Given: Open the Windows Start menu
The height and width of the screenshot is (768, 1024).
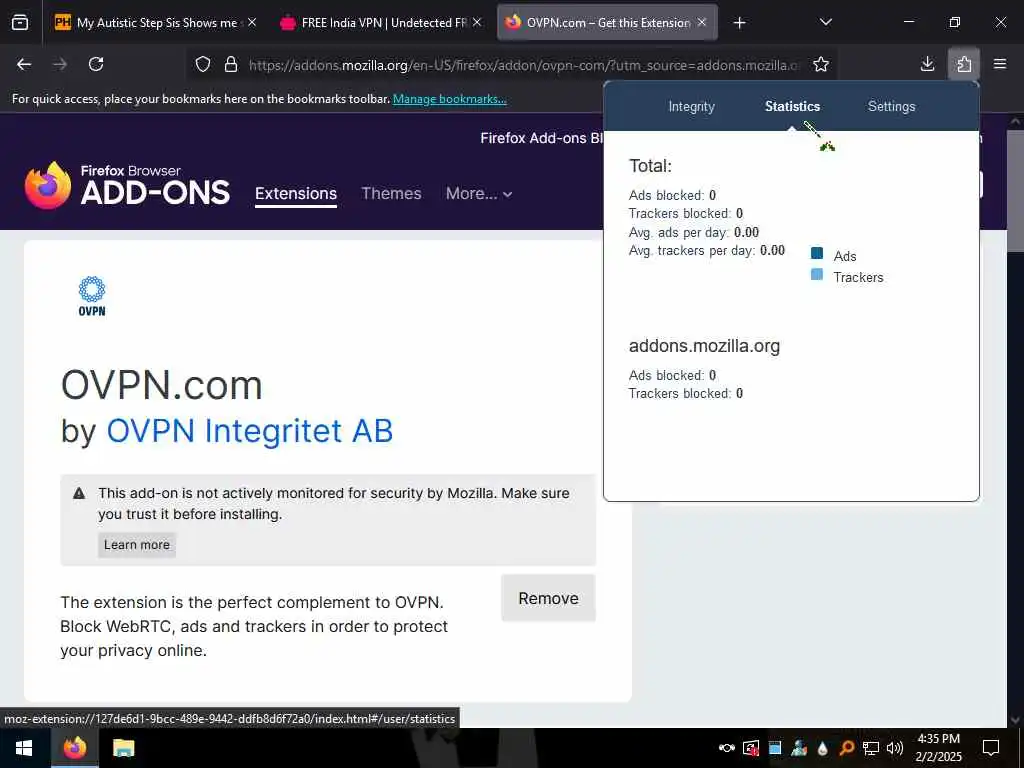Looking at the screenshot, I should (x=24, y=748).
